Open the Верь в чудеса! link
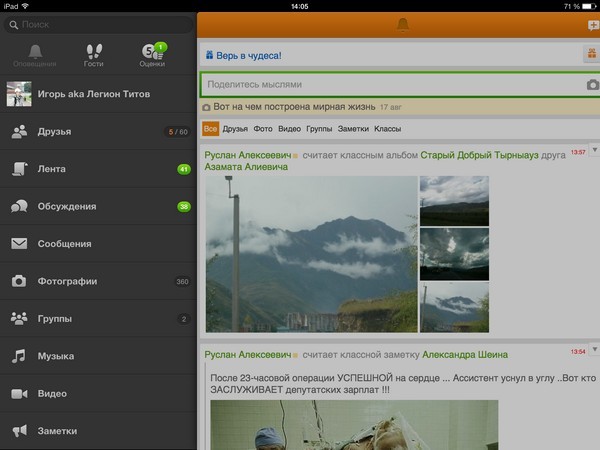This screenshot has width=600, height=450. pos(248,56)
